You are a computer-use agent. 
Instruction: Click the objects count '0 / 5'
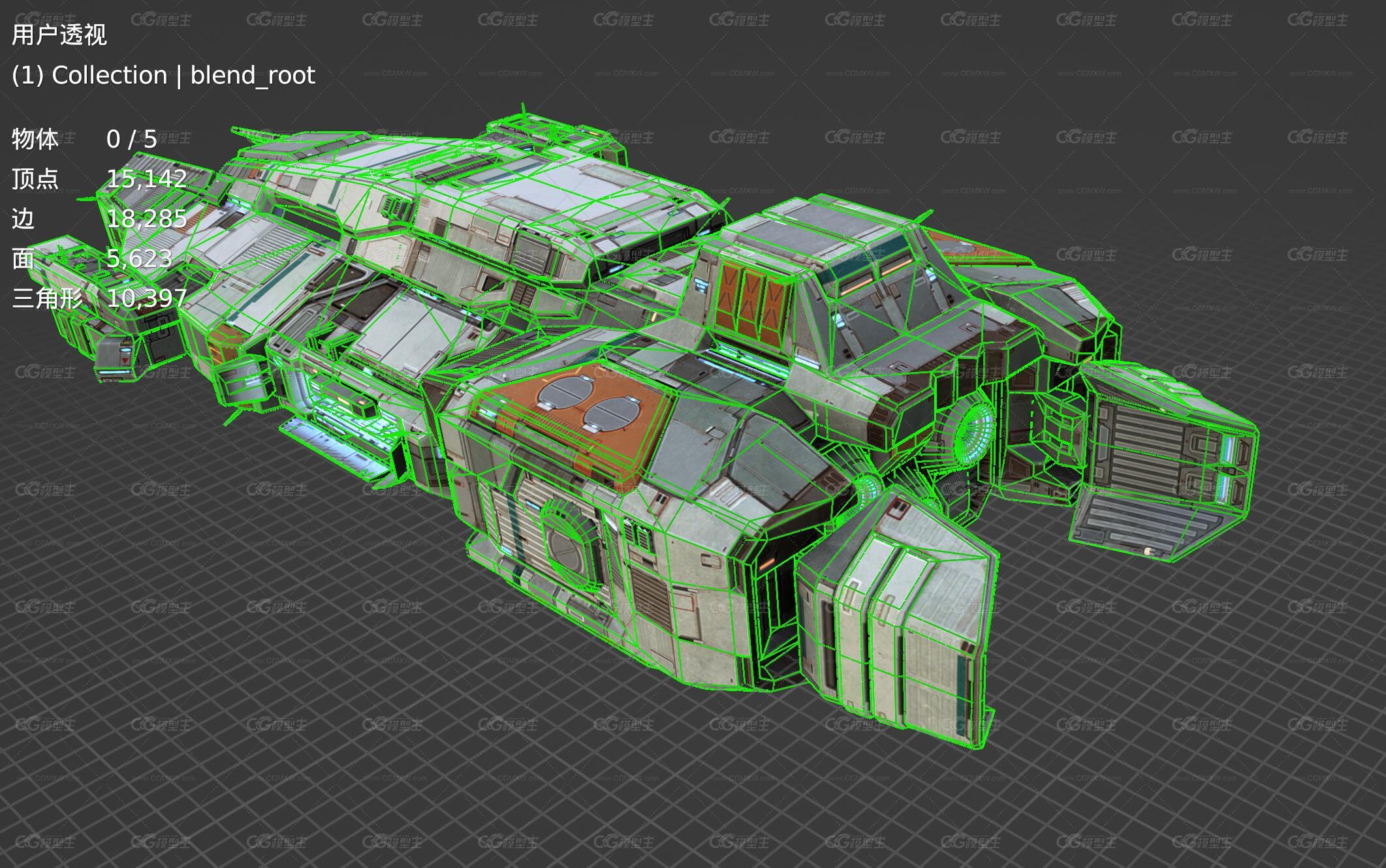[132, 139]
